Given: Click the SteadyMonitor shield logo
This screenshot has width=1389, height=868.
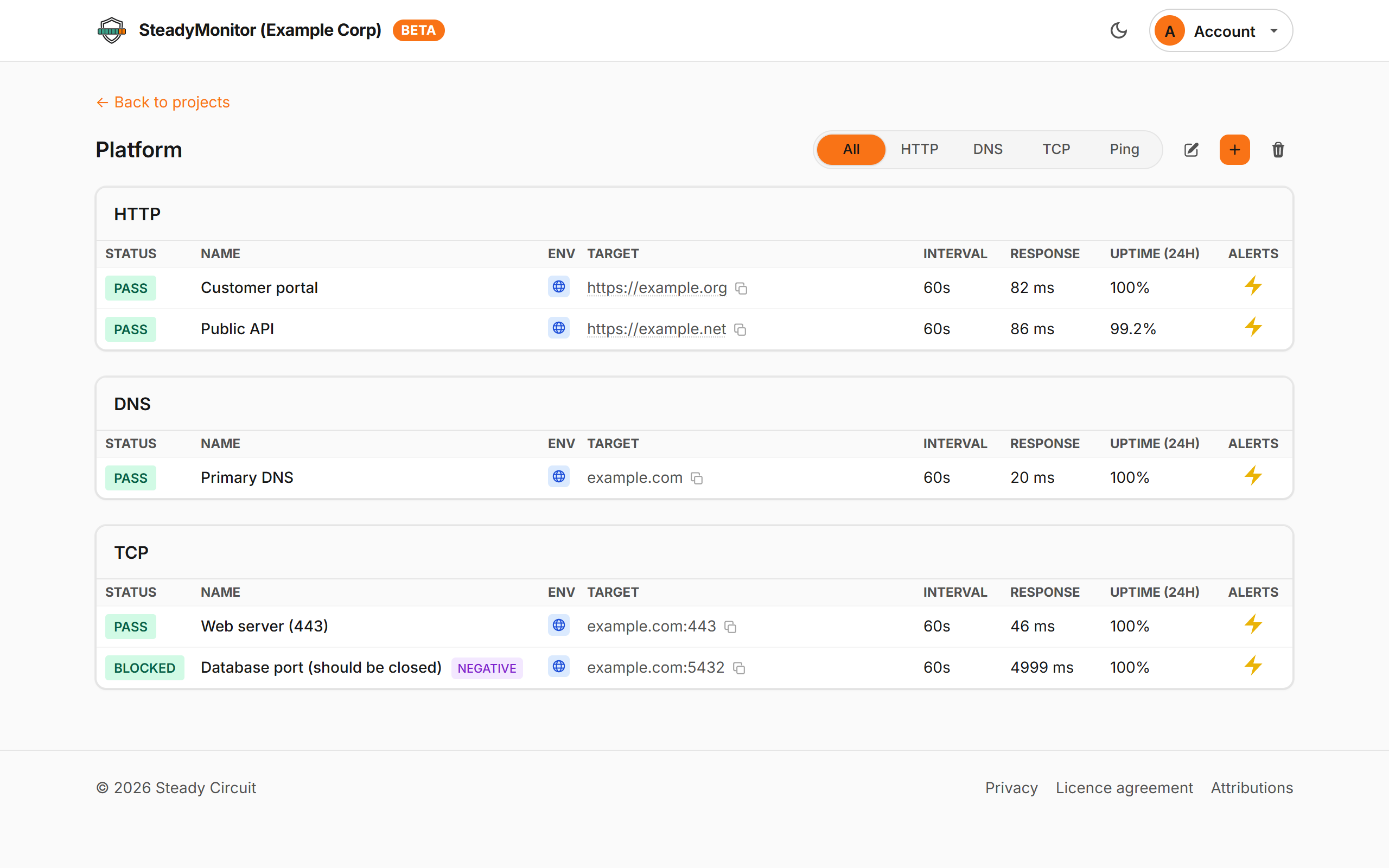Looking at the screenshot, I should pyautogui.click(x=111, y=30).
